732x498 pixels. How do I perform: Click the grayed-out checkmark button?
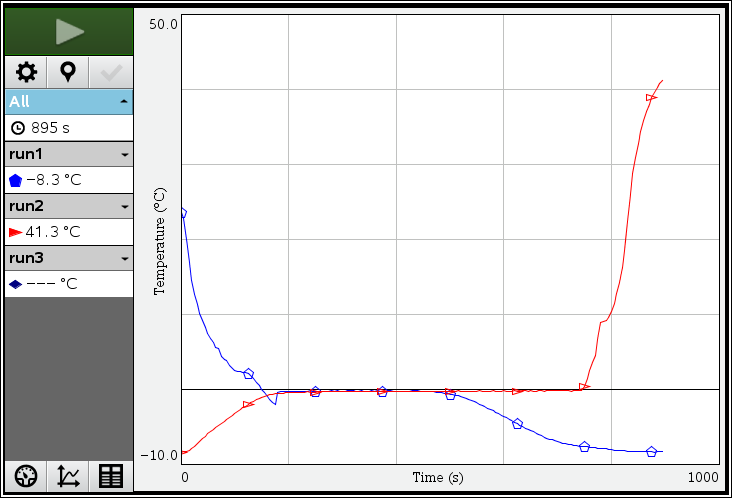coord(111,72)
